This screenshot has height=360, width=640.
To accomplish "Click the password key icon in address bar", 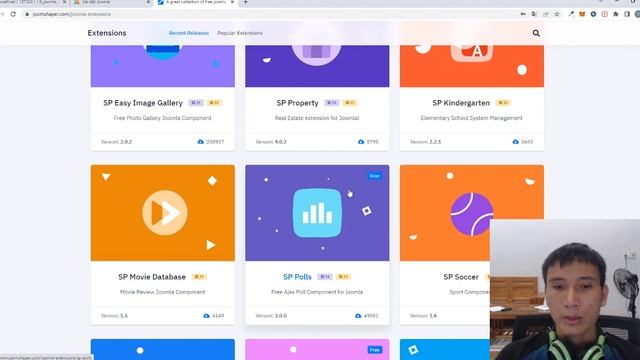I will (523, 14).
